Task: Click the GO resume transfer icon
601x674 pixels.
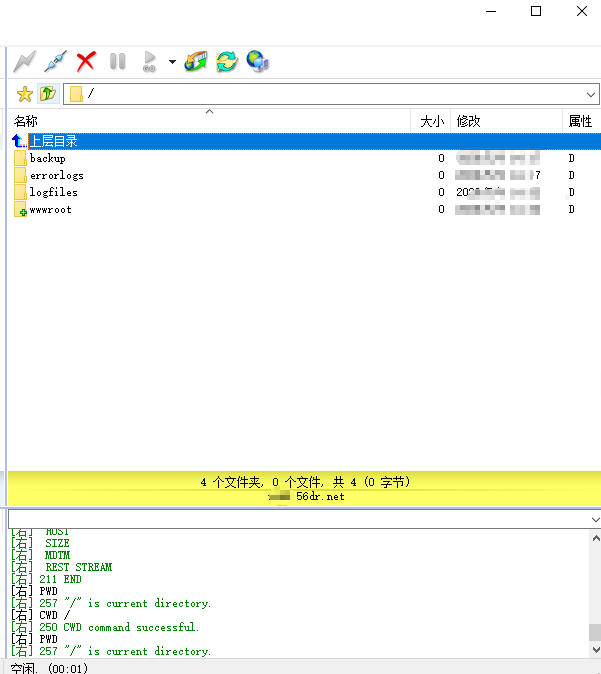Action: (x=149, y=61)
